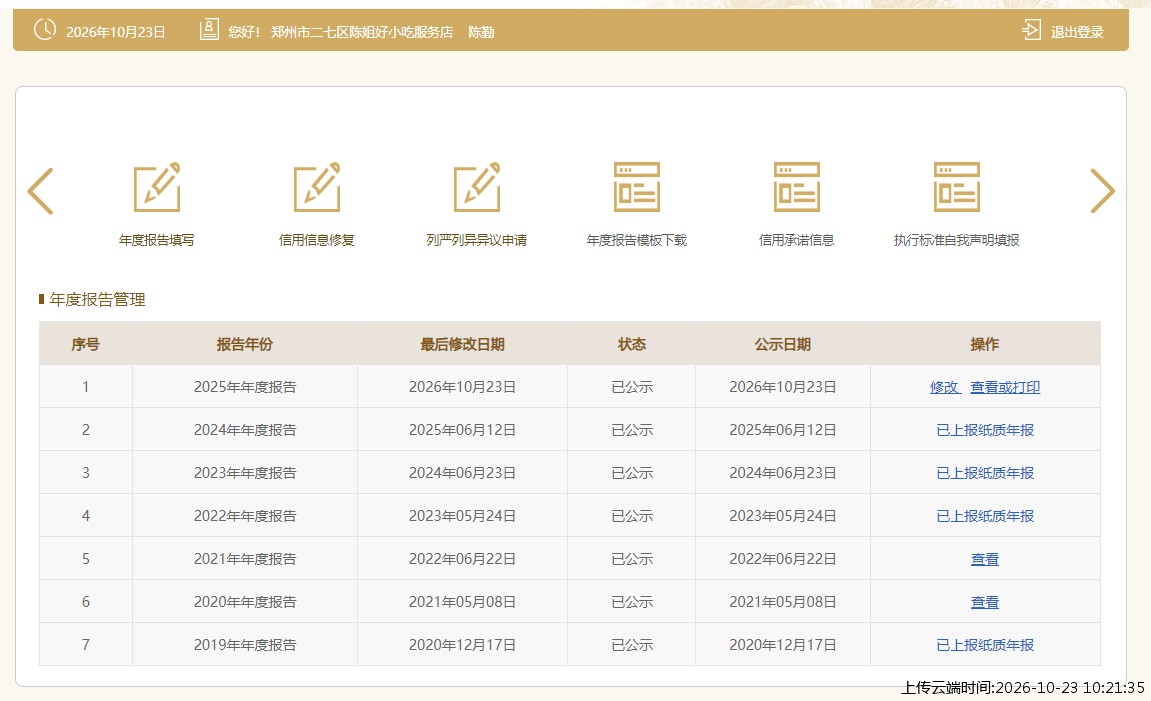Click the left carousel arrow
The image size is (1151, 701).
(x=40, y=191)
